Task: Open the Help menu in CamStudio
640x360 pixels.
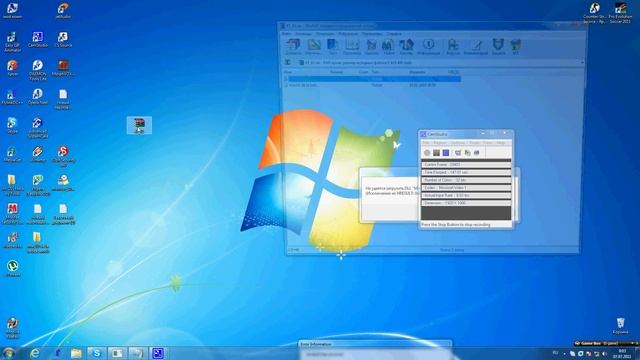Action: point(500,143)
